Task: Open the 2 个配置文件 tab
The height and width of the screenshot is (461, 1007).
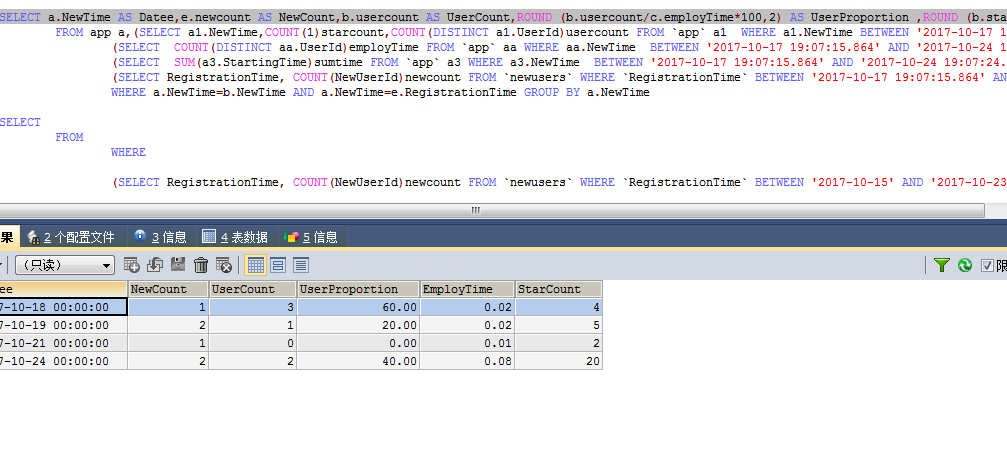Action: pos(71,237)
